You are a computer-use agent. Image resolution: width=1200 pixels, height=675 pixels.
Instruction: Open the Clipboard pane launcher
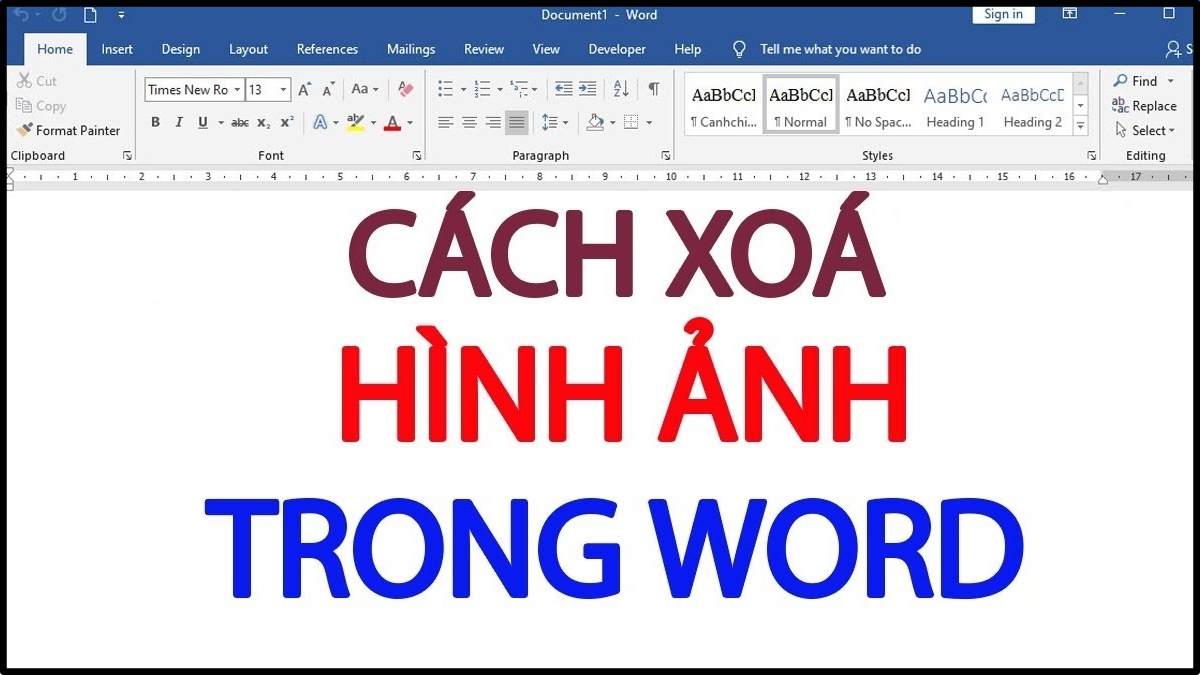(127, 156)
